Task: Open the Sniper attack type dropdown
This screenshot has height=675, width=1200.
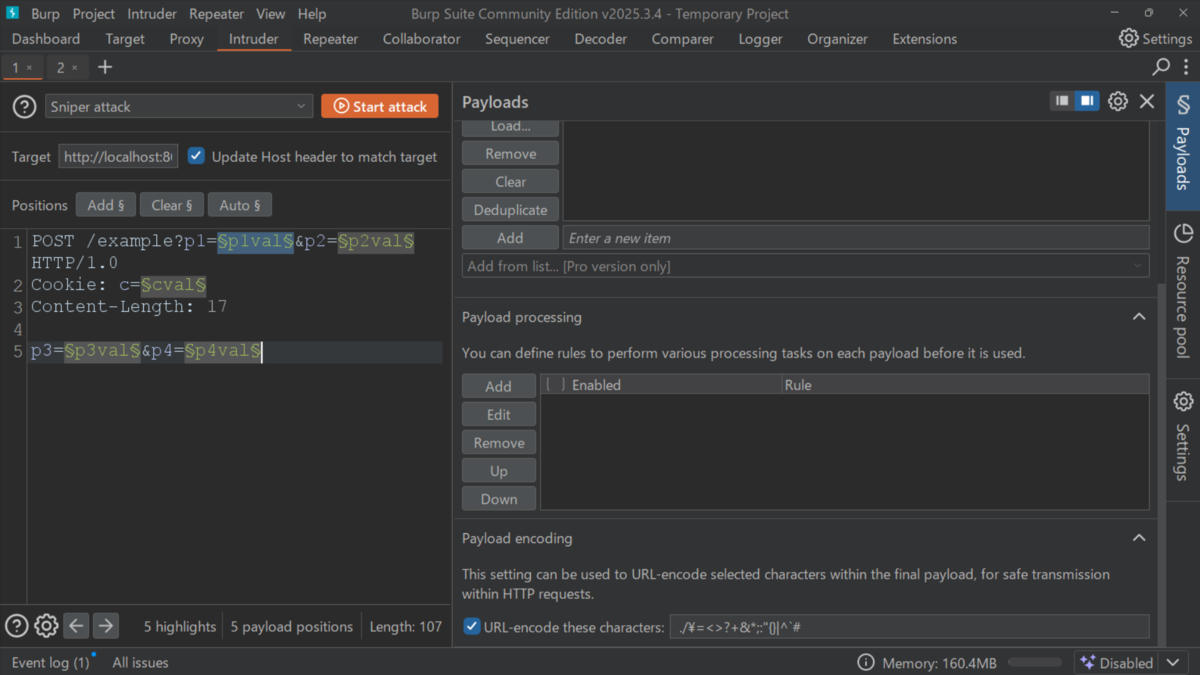Action: click(x=179, y=106)
